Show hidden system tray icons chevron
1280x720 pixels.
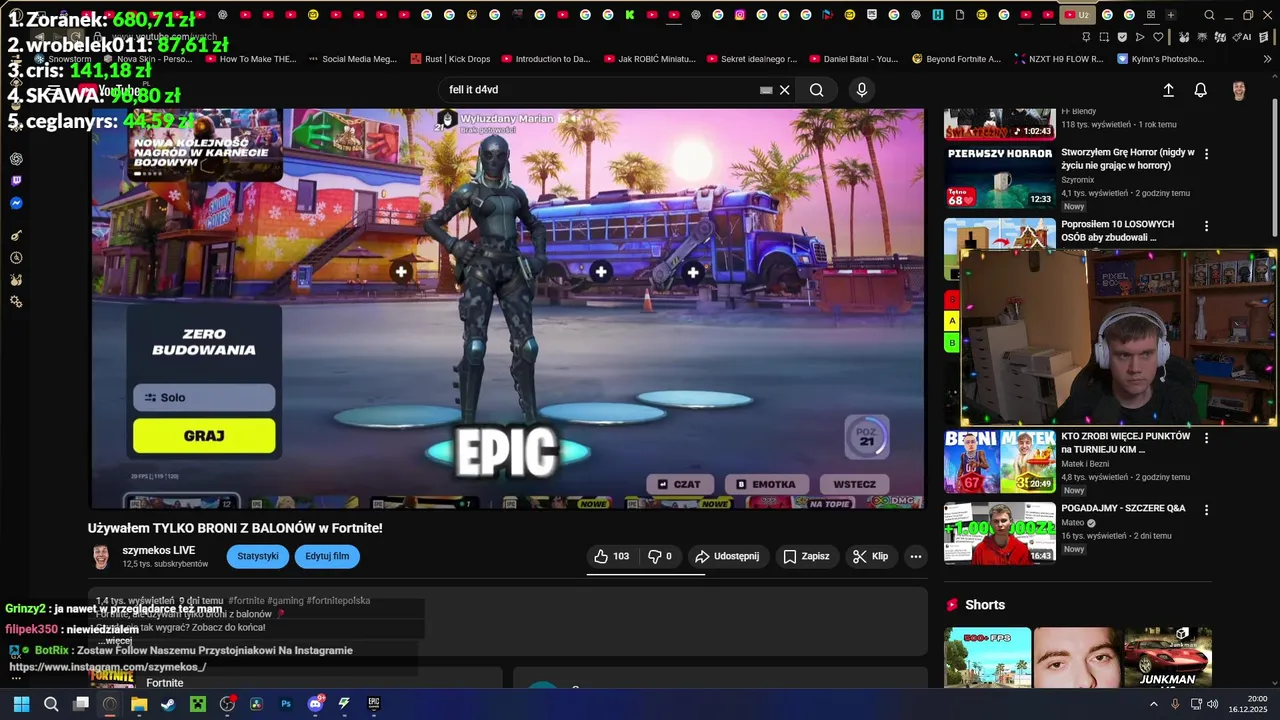coord(1153,704)
